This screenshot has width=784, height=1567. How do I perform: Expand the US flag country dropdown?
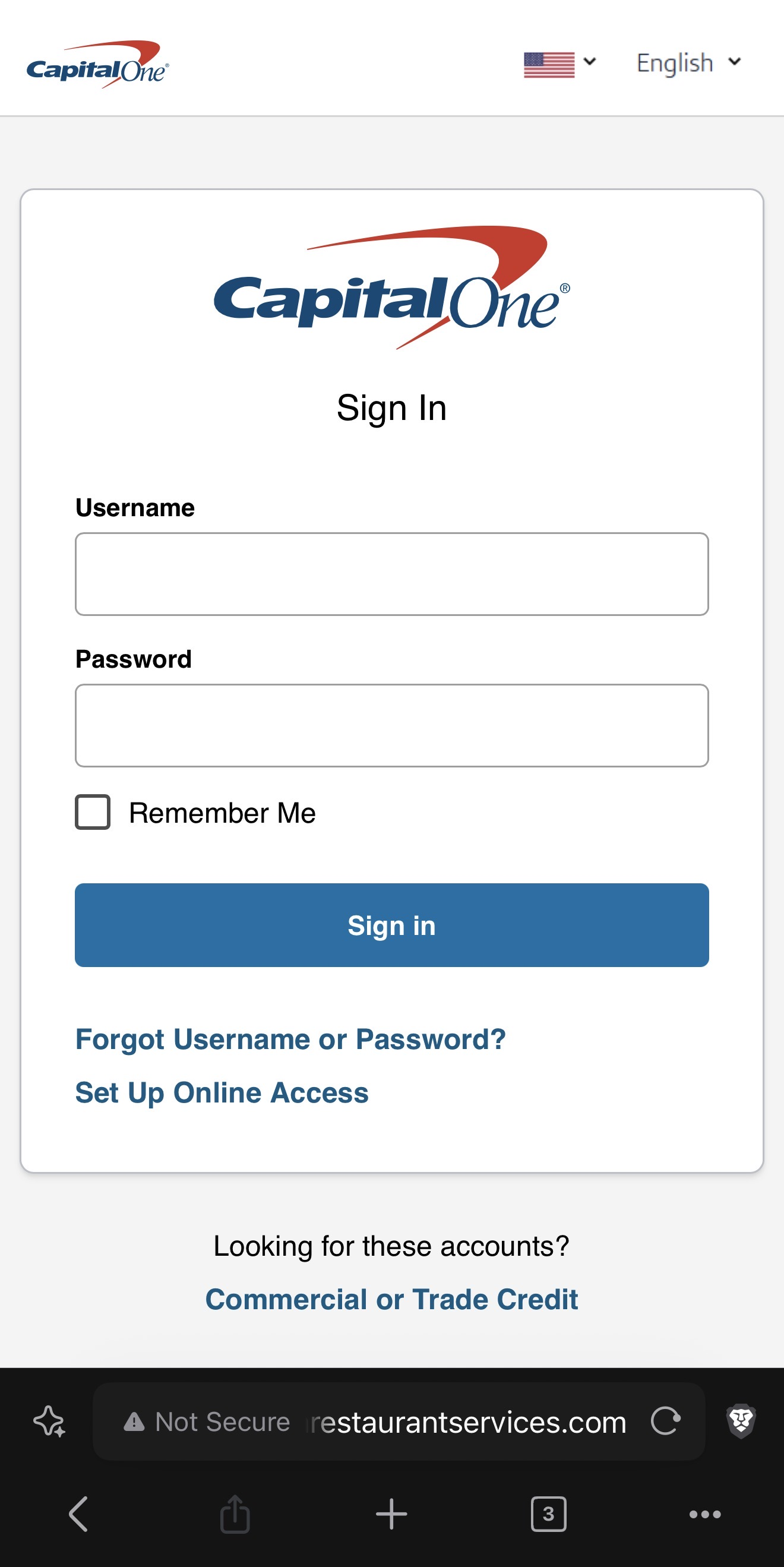559,64
